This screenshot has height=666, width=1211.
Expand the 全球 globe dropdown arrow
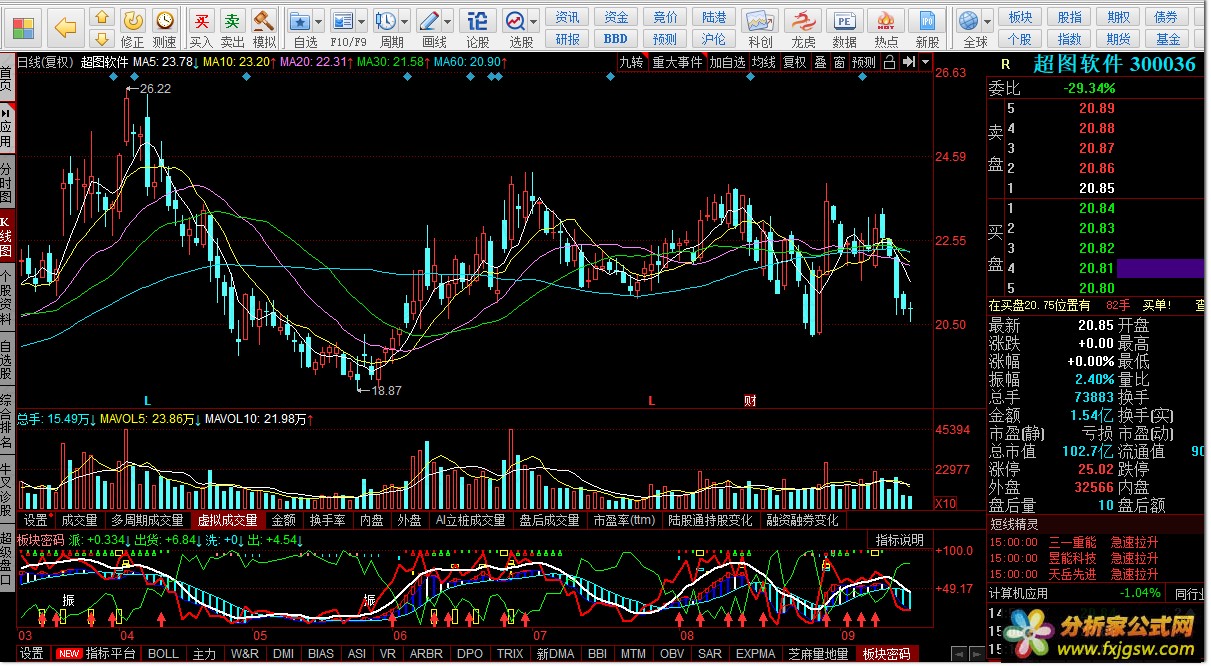pyautogui.click(x=987, y=21)
